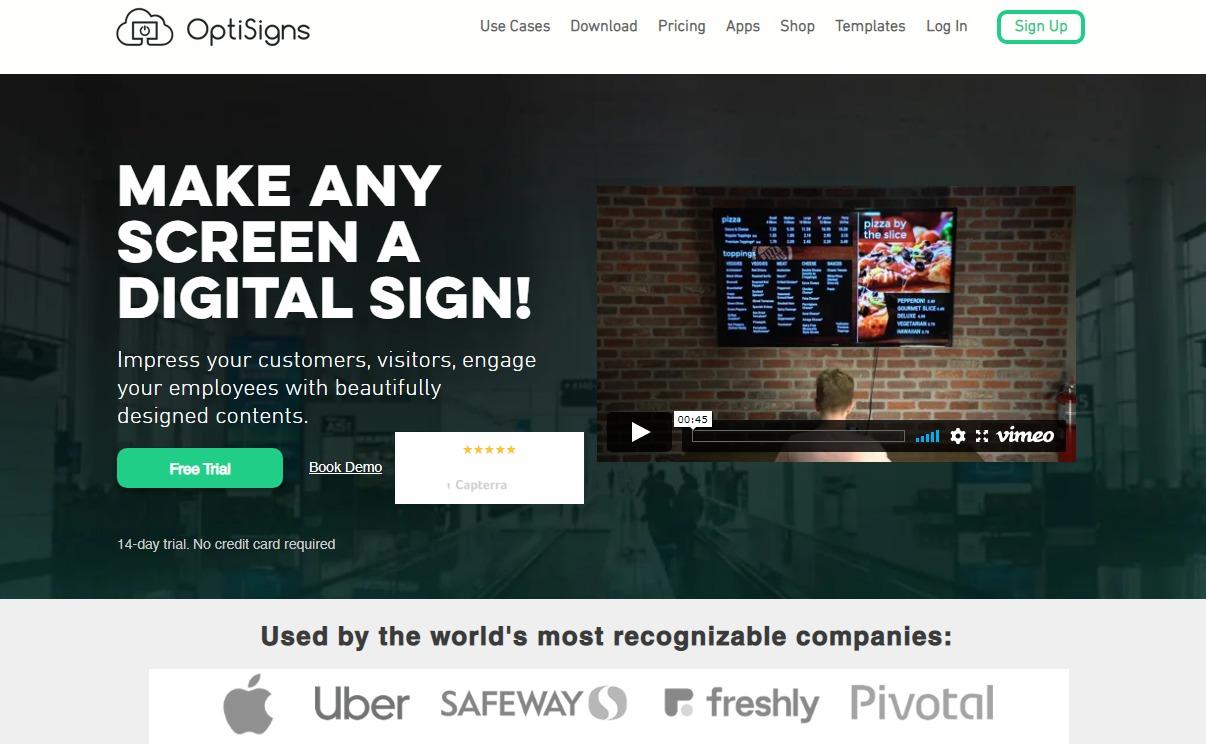Image resolution: width=1206 pixels, height=744 pixels.
Task: Start the Free Trial
Action: click(200, 468)
